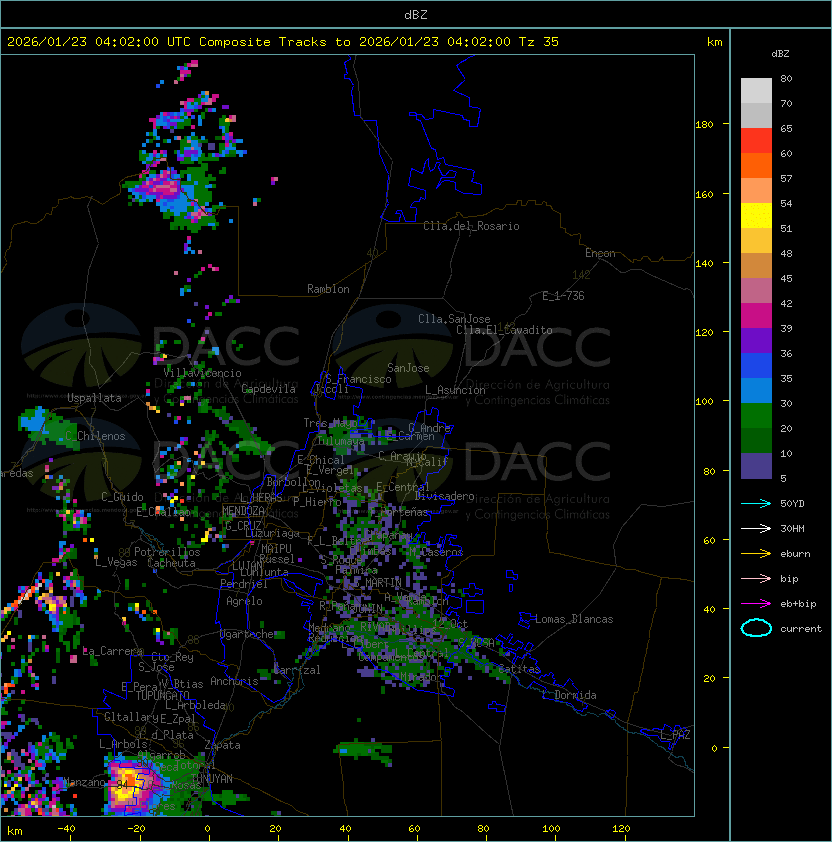The image size is (832, 842).
Task: Click the 'MAIPU' city label
Action: [276, 549]
